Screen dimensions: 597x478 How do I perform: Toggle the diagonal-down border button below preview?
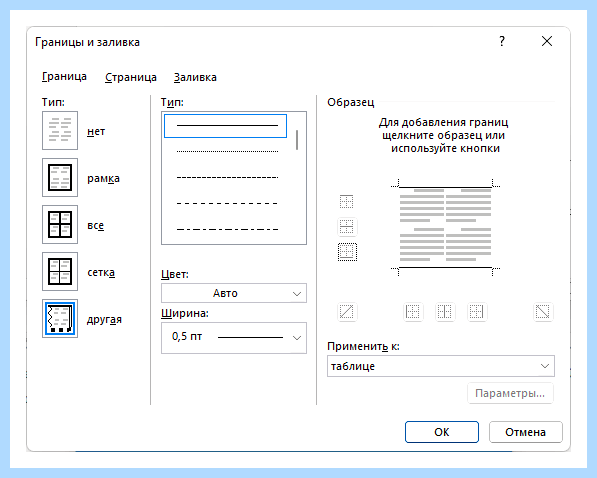point(543,312)
